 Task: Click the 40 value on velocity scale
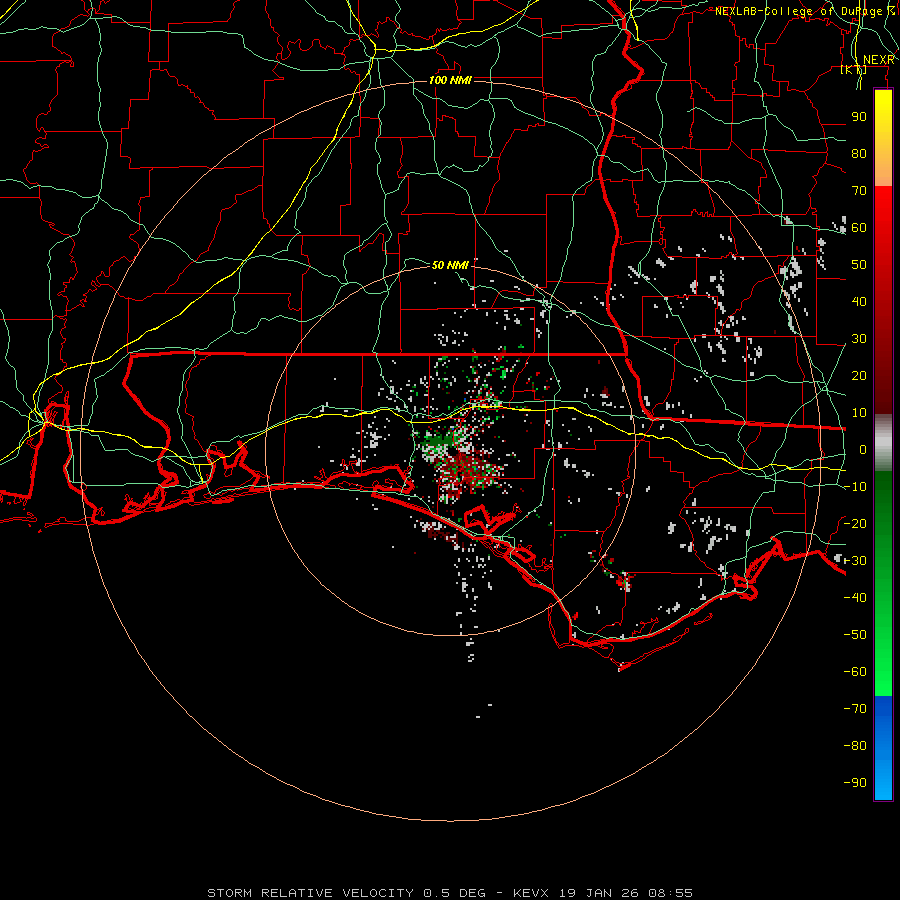click(x=859, y=301)
